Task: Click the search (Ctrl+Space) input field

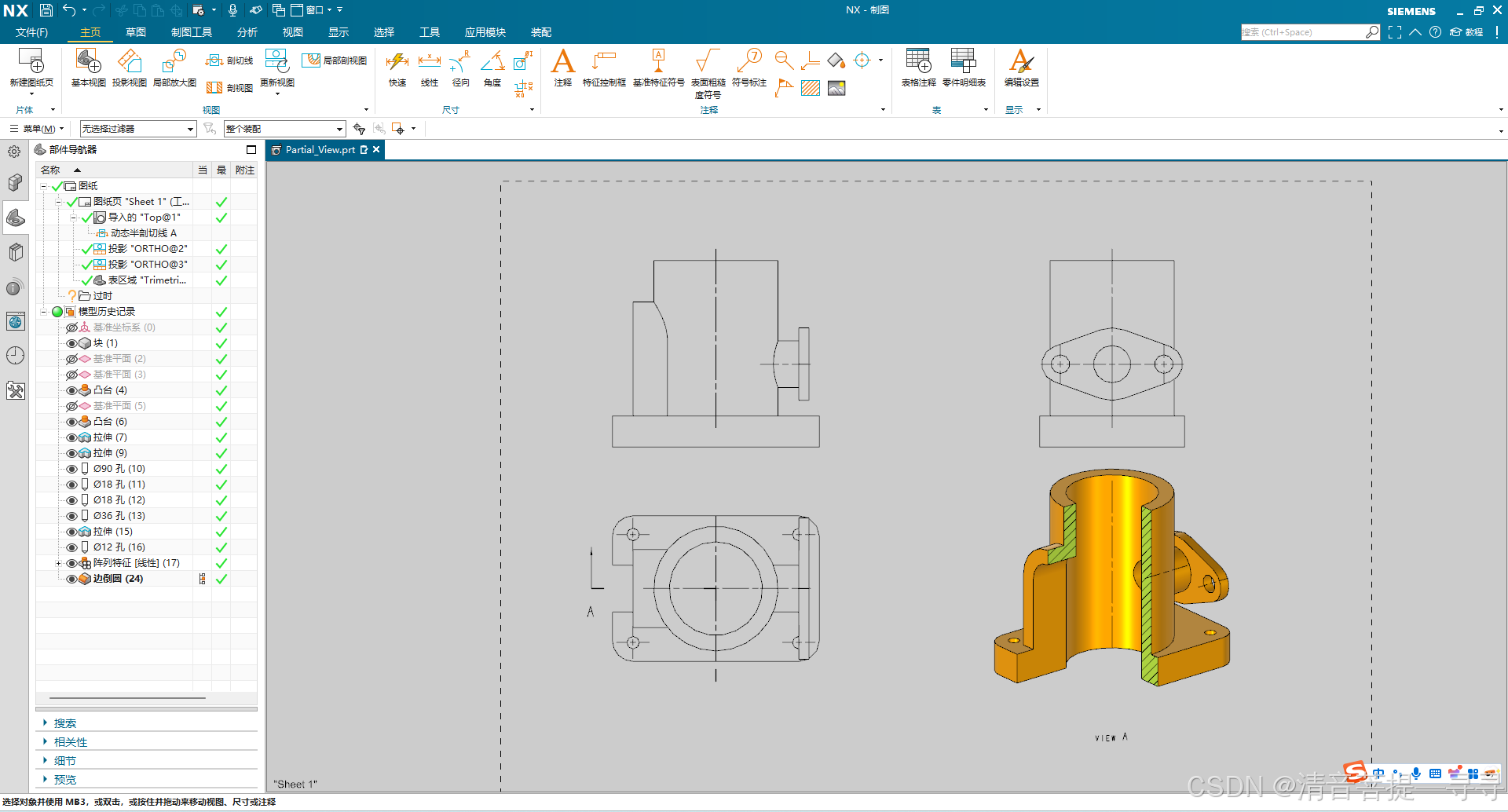Action: (1304, 32)
